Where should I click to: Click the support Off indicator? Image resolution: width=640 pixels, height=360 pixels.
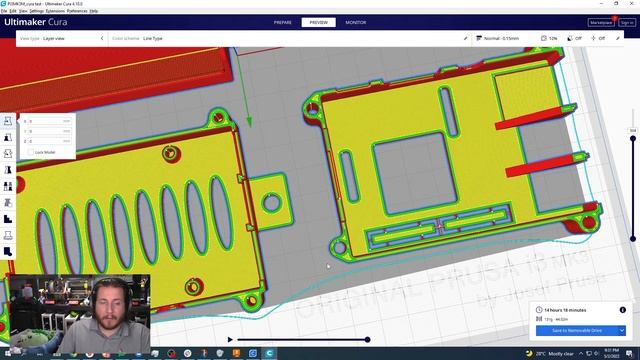(x=574, y=38)
